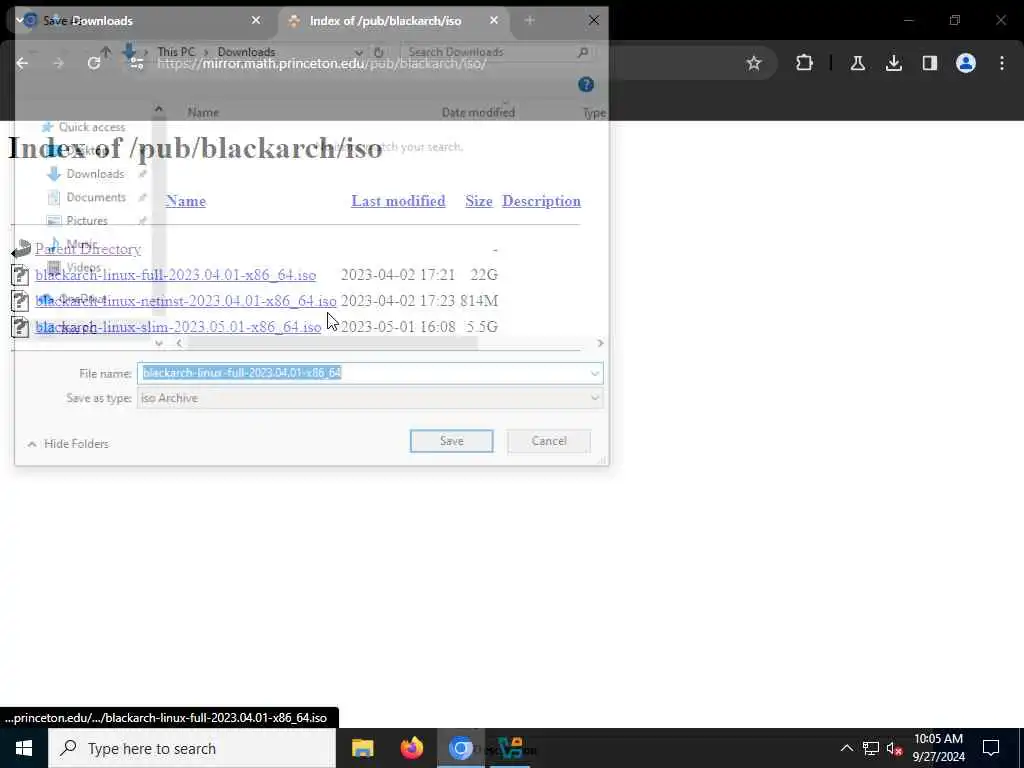Expand File name dropdown arrow
This screenshot has width=1024, height=768.
[594, 374]
